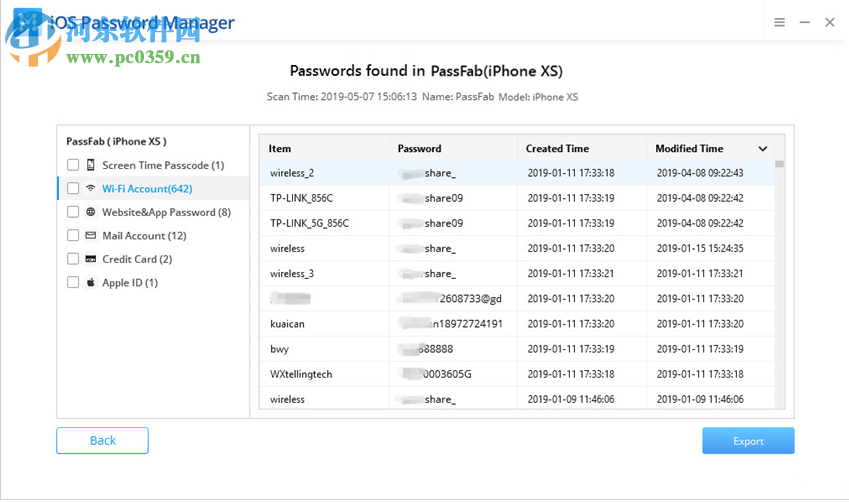
Task: Select the kuaican row
Action: point(517,324)
